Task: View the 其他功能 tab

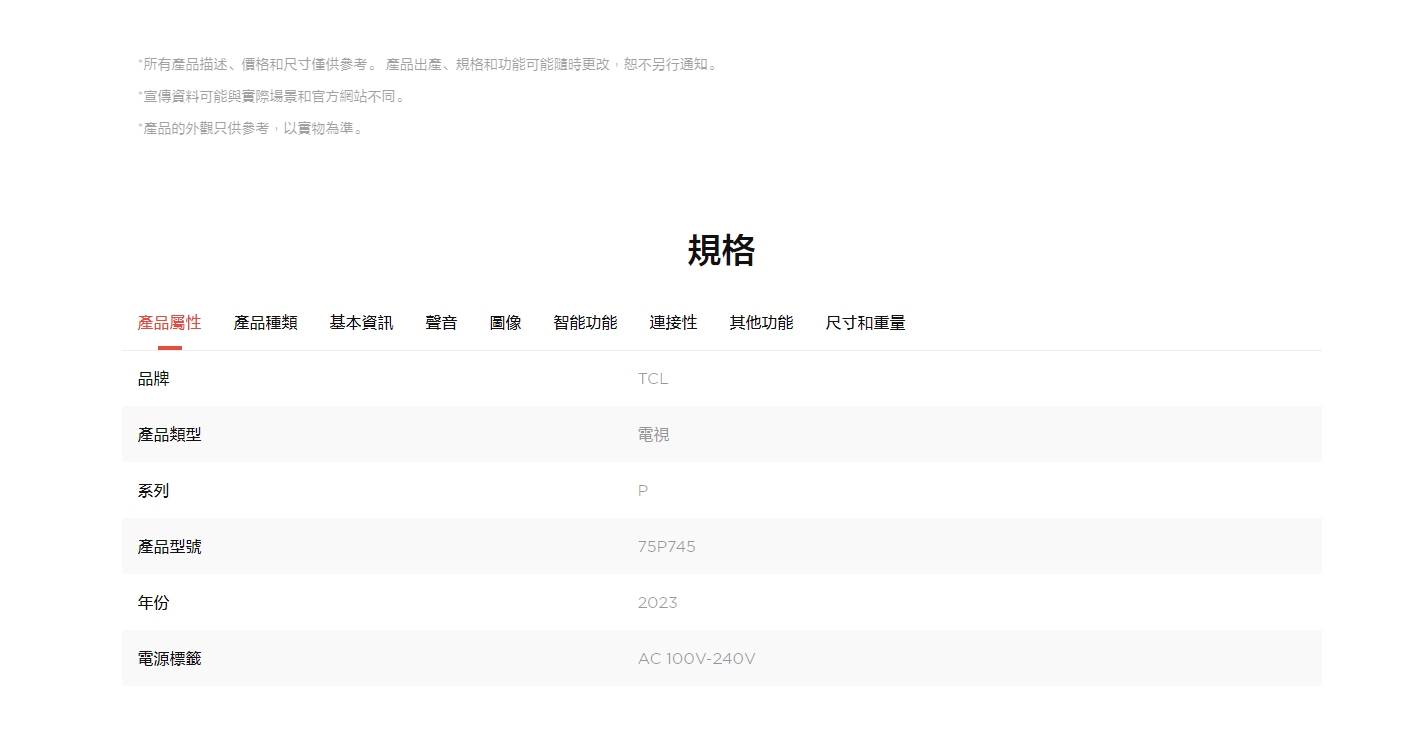Action: click(x=761, y=323)
